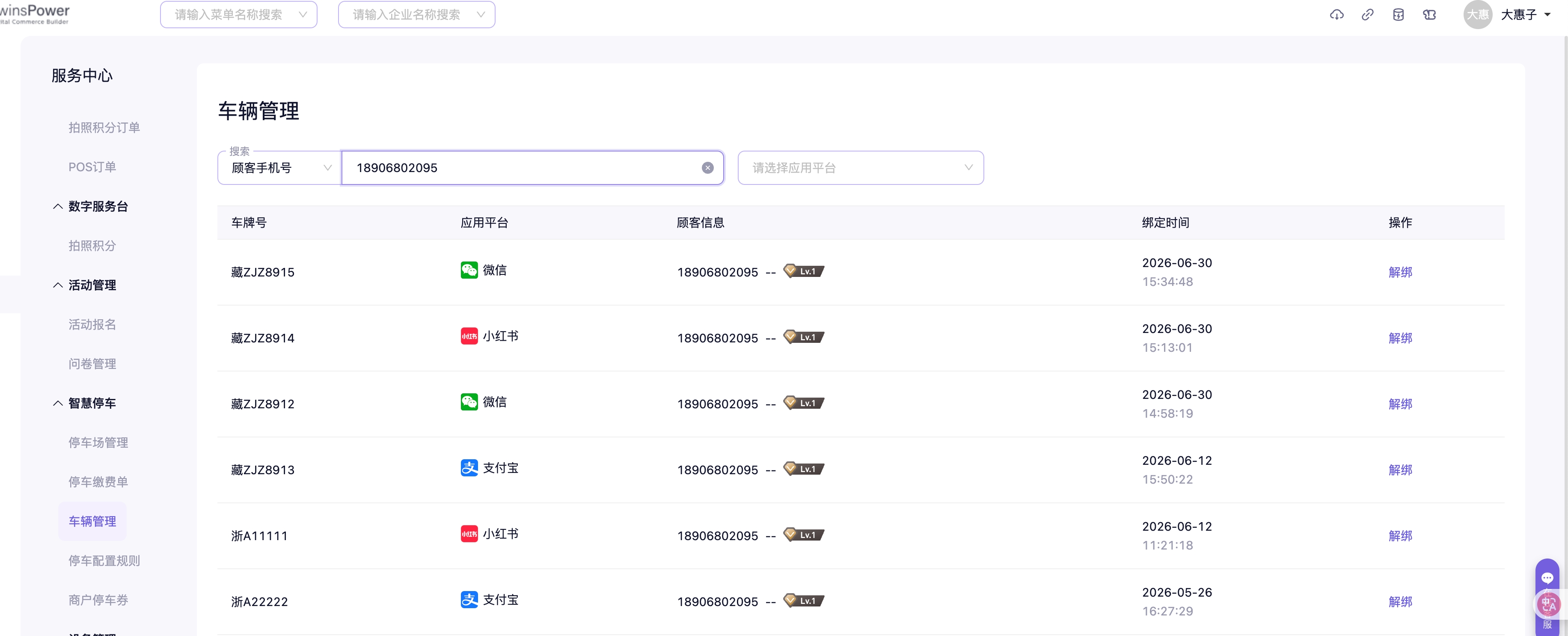This screenshot has width=1568, height=636.
Task: Open the ticket coupon icon in header
Action: point(1429,15)
